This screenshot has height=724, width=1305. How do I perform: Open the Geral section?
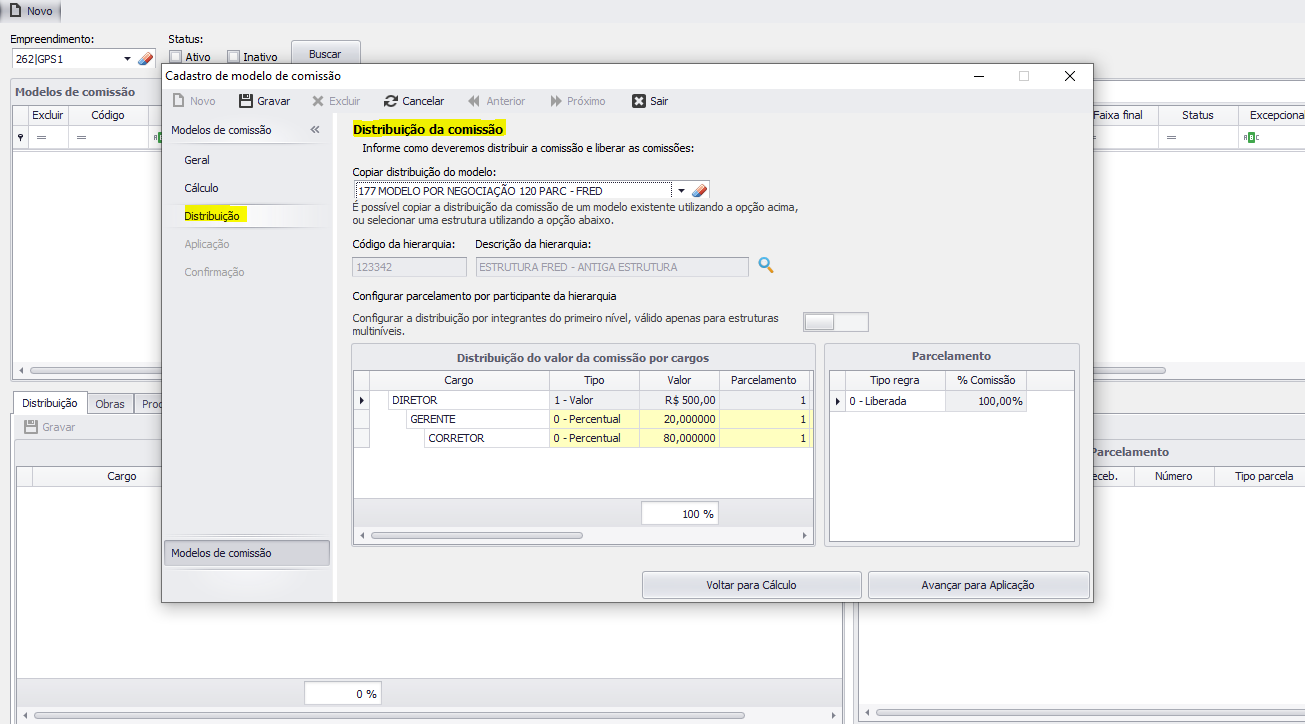tap(197, 160)
